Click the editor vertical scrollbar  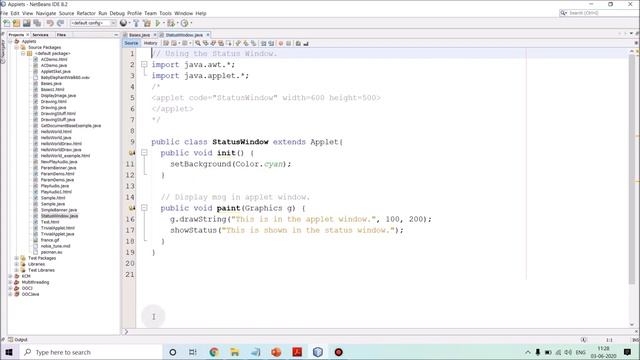pyautogui.click(x=632, y=169)
